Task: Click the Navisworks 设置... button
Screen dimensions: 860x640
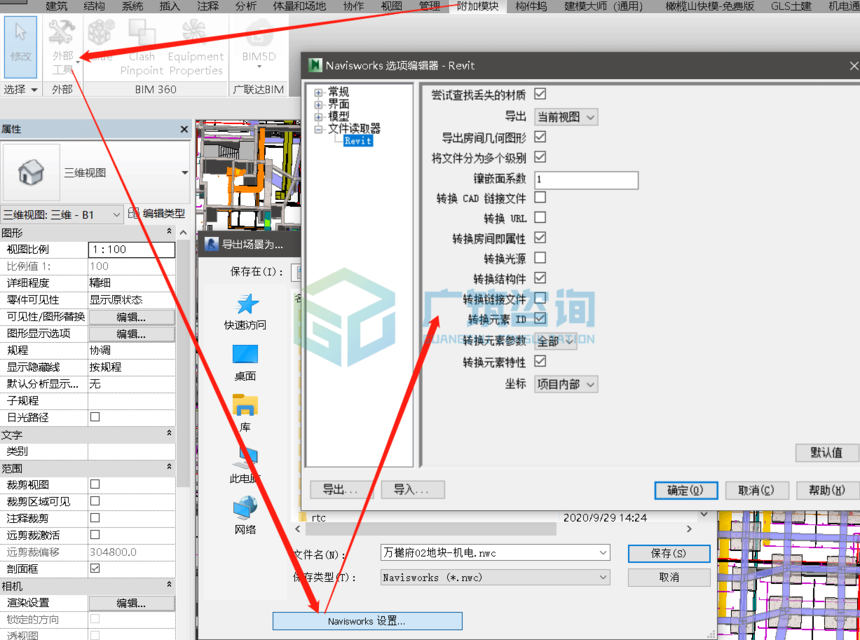Action: point(367,621)
